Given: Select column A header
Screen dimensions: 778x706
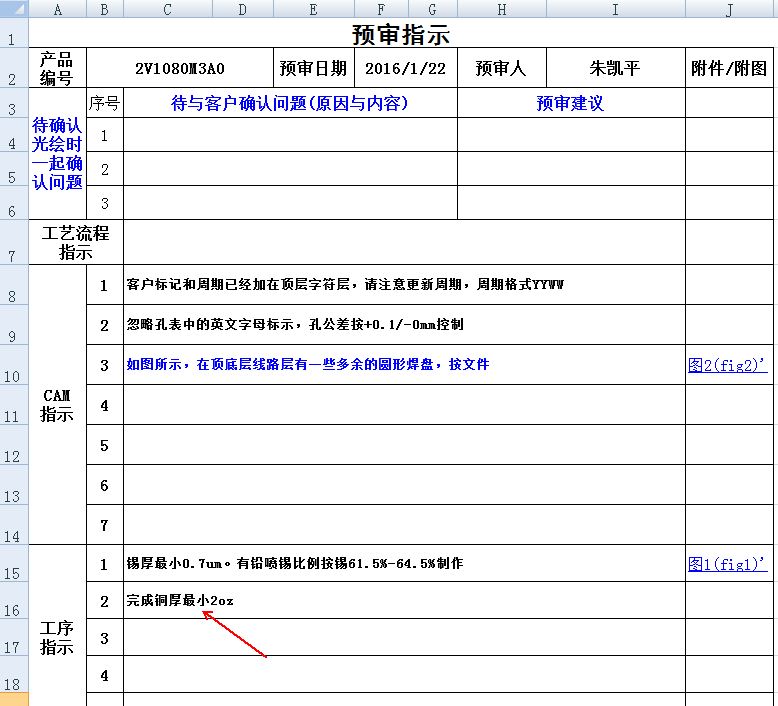Looking at the screenshot, I should click(x=58, y=8).
